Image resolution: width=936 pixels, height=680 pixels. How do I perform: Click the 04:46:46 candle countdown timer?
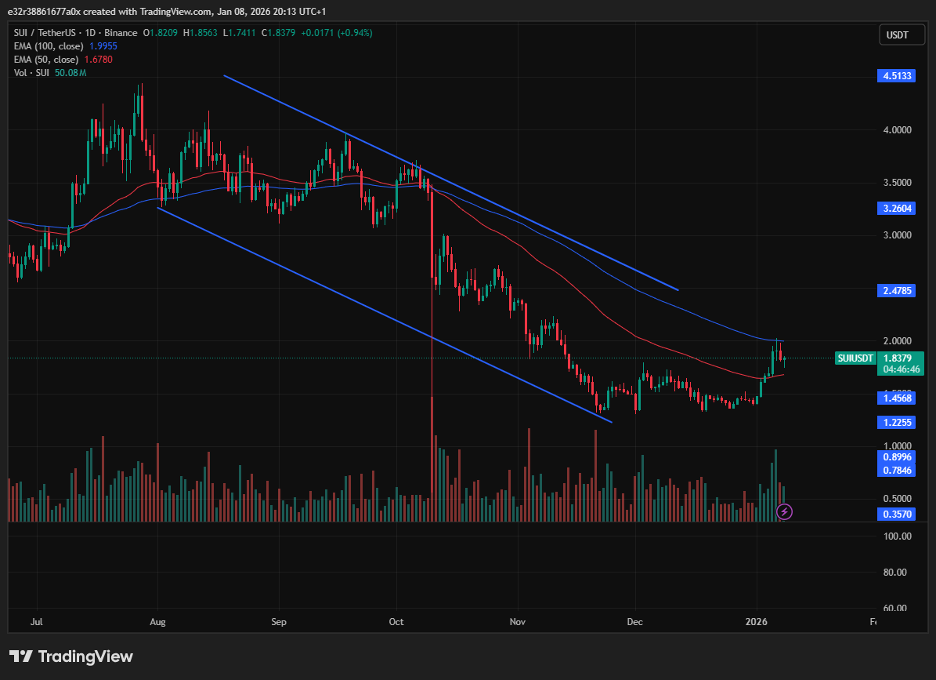[901, 369]
